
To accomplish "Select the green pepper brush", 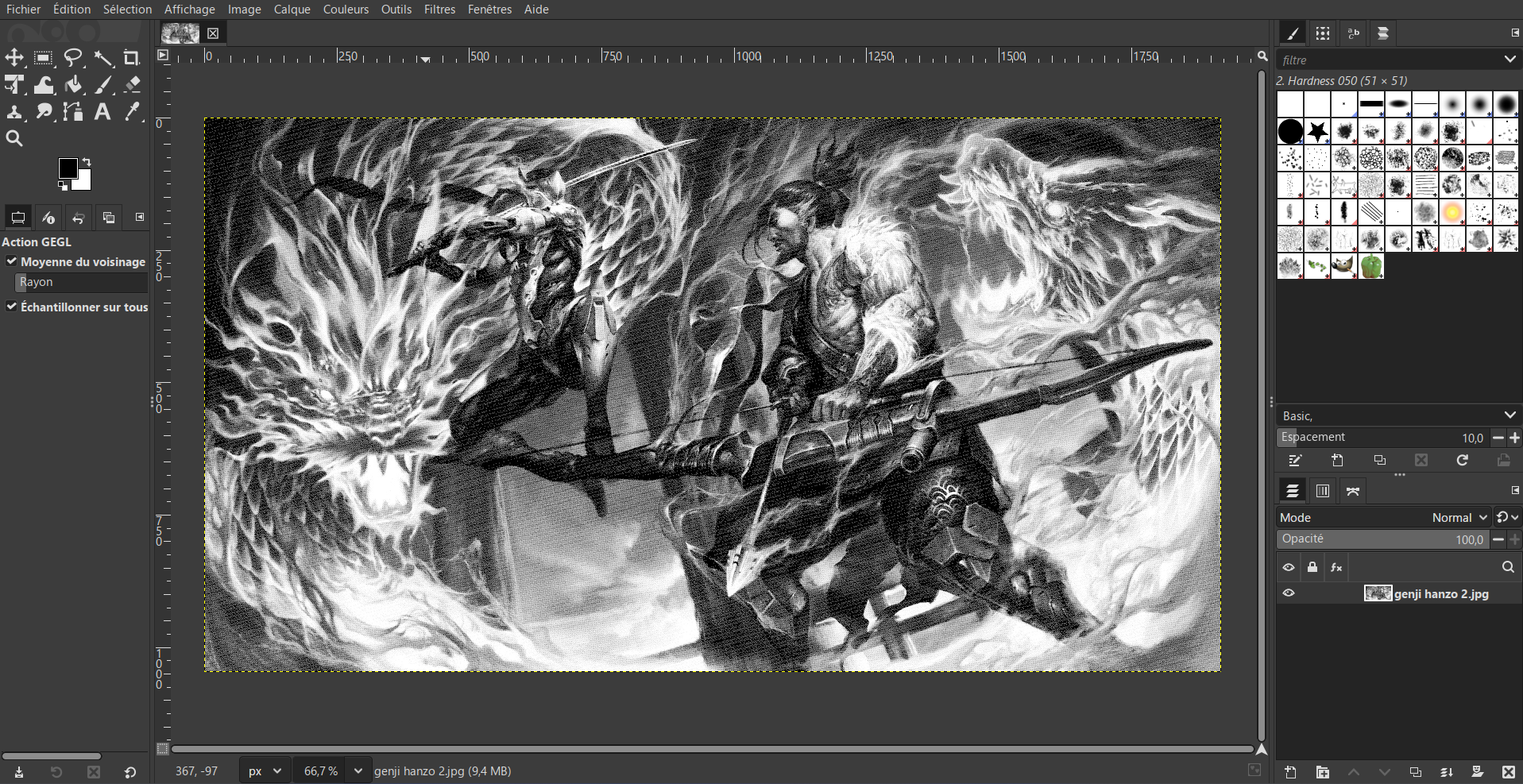I will pos(1371,266).
